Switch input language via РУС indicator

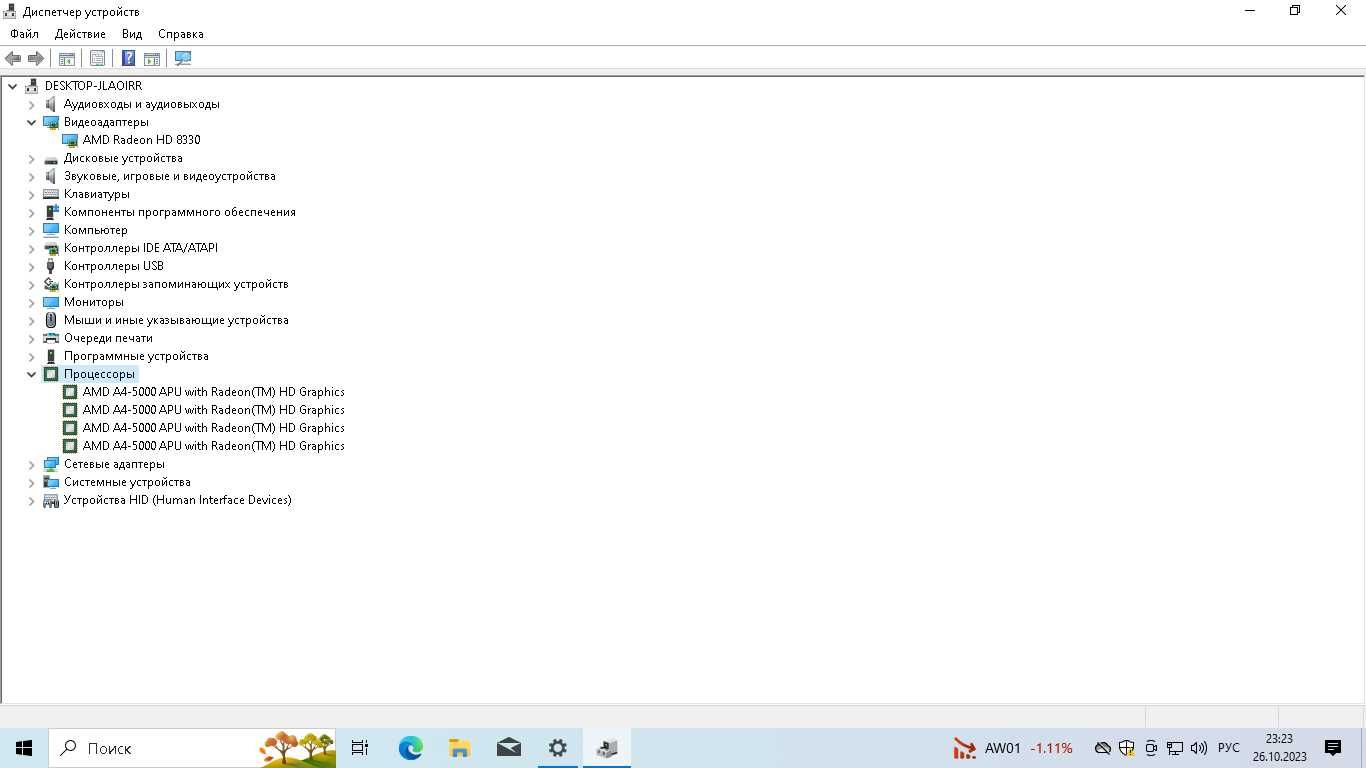(1229, 748)
